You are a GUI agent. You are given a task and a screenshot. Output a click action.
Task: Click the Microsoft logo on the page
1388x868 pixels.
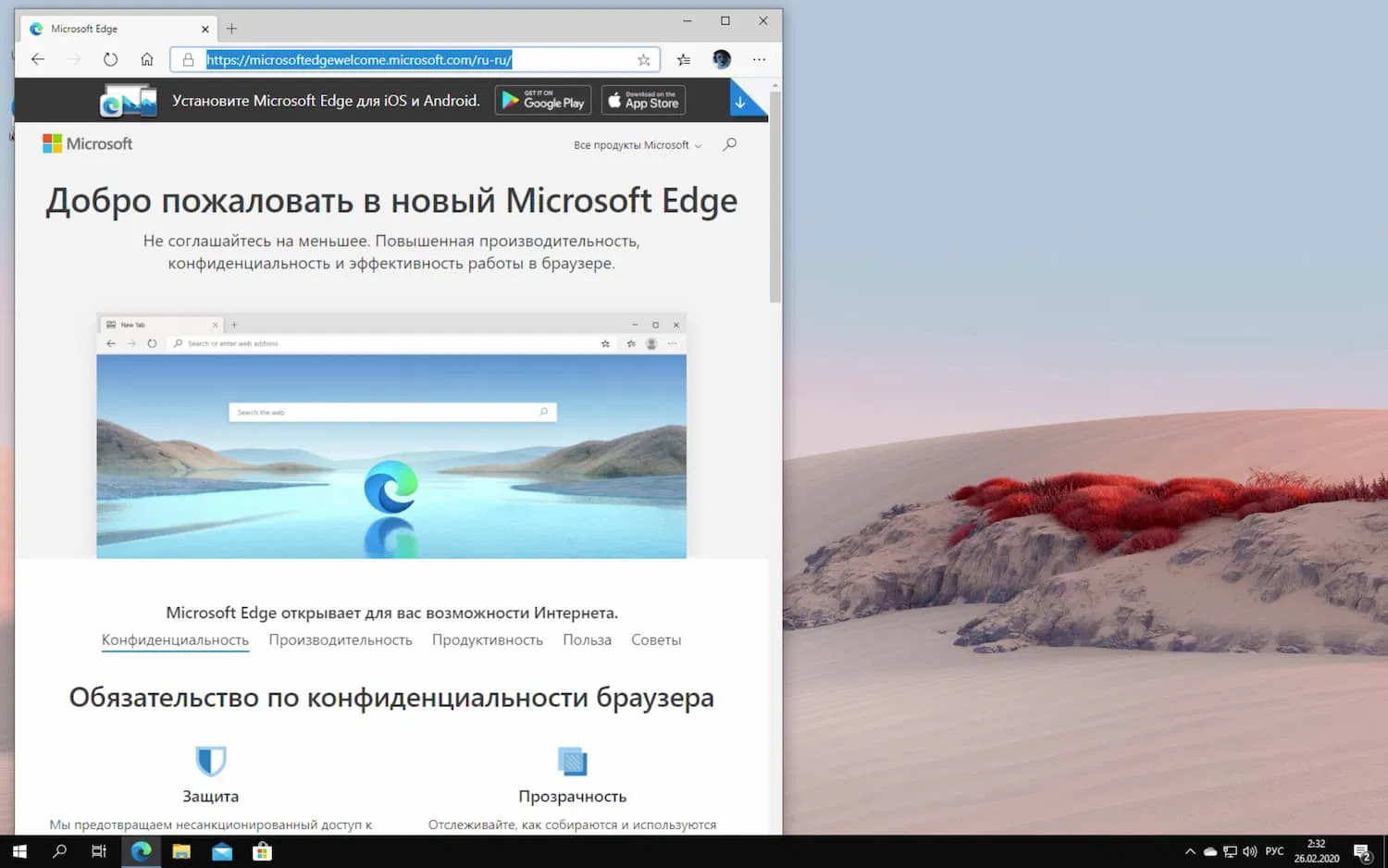click(x=87, y=143)
